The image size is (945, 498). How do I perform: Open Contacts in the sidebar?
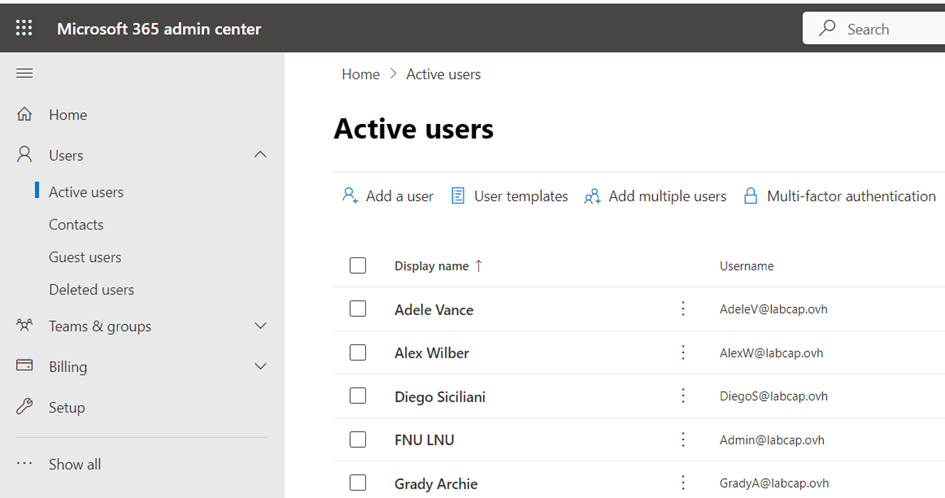click(x=76, y=224)
